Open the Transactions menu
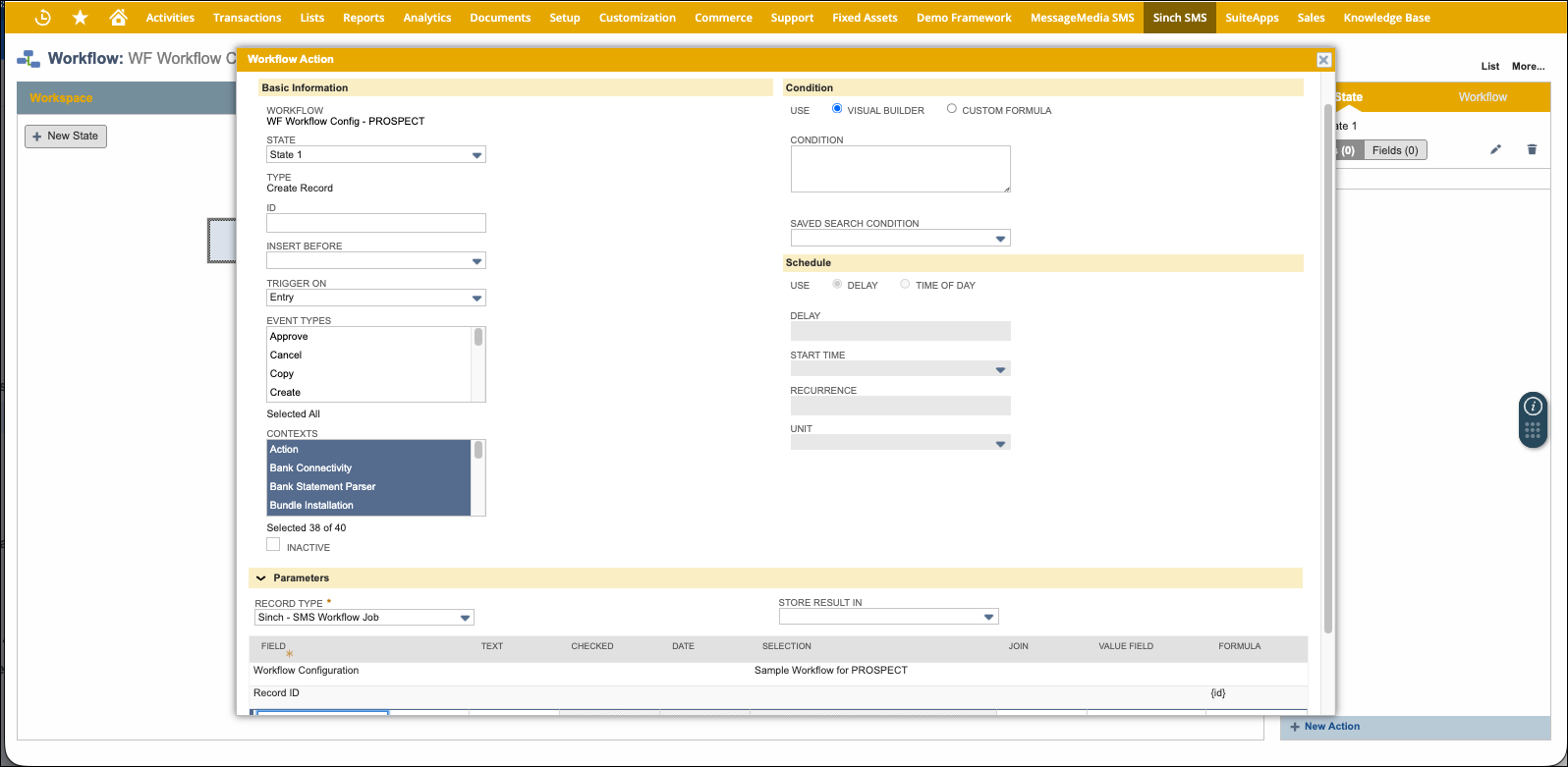This screenshot has height=767, width=1568. (247, 18)
